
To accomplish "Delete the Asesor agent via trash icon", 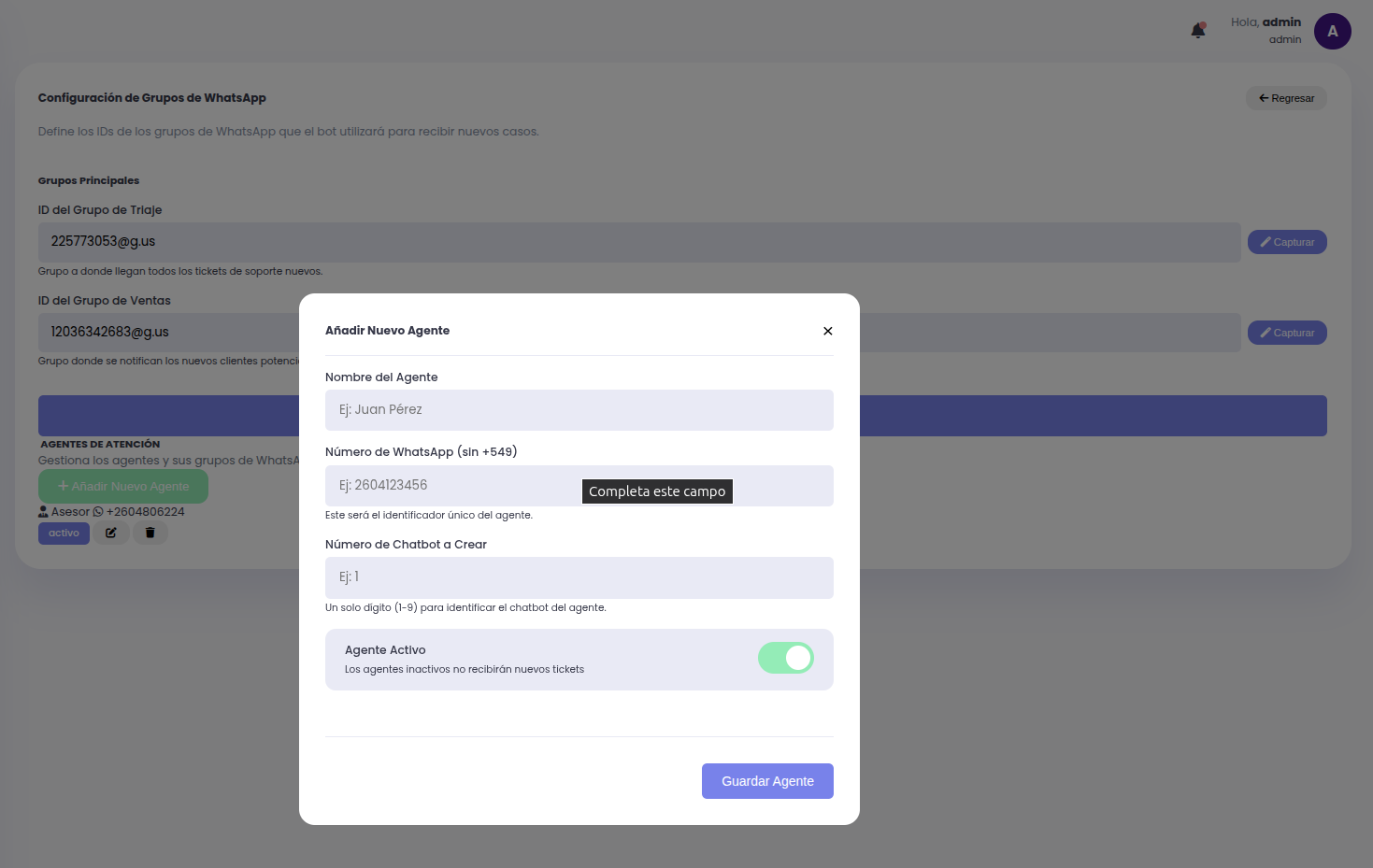I will (x=150, y=533).
